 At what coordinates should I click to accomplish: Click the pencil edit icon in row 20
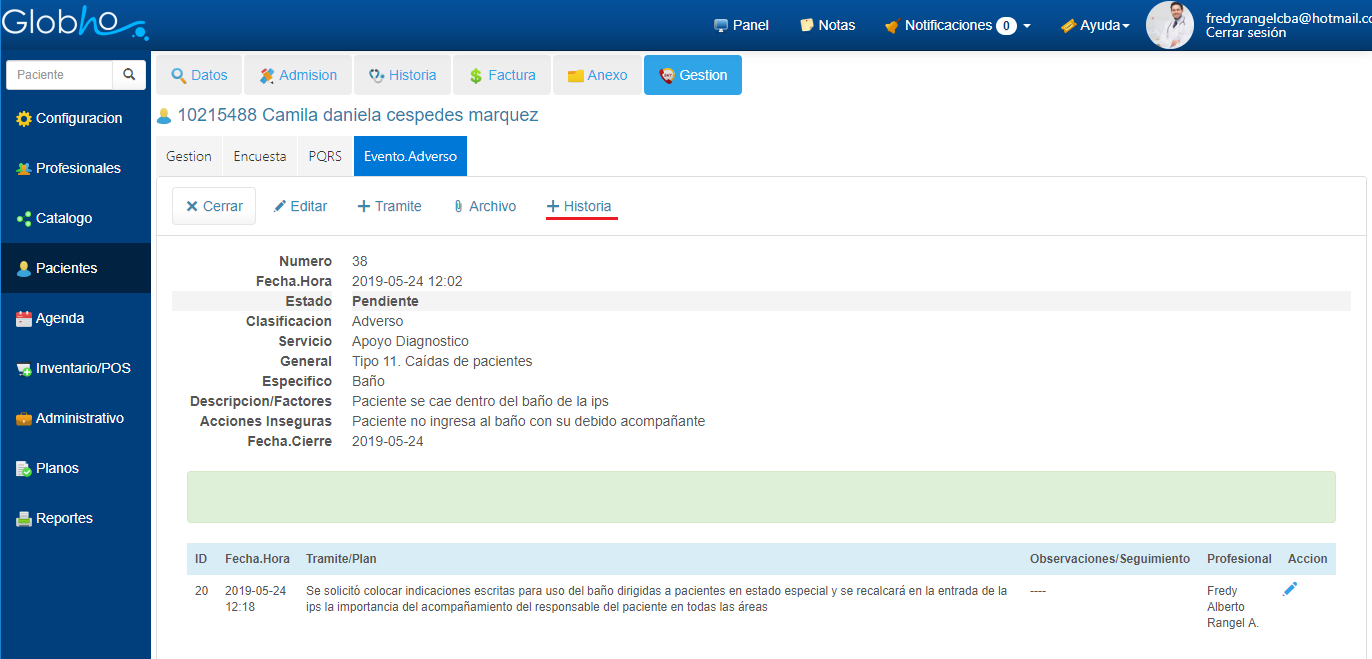[x=1290, y=590]
